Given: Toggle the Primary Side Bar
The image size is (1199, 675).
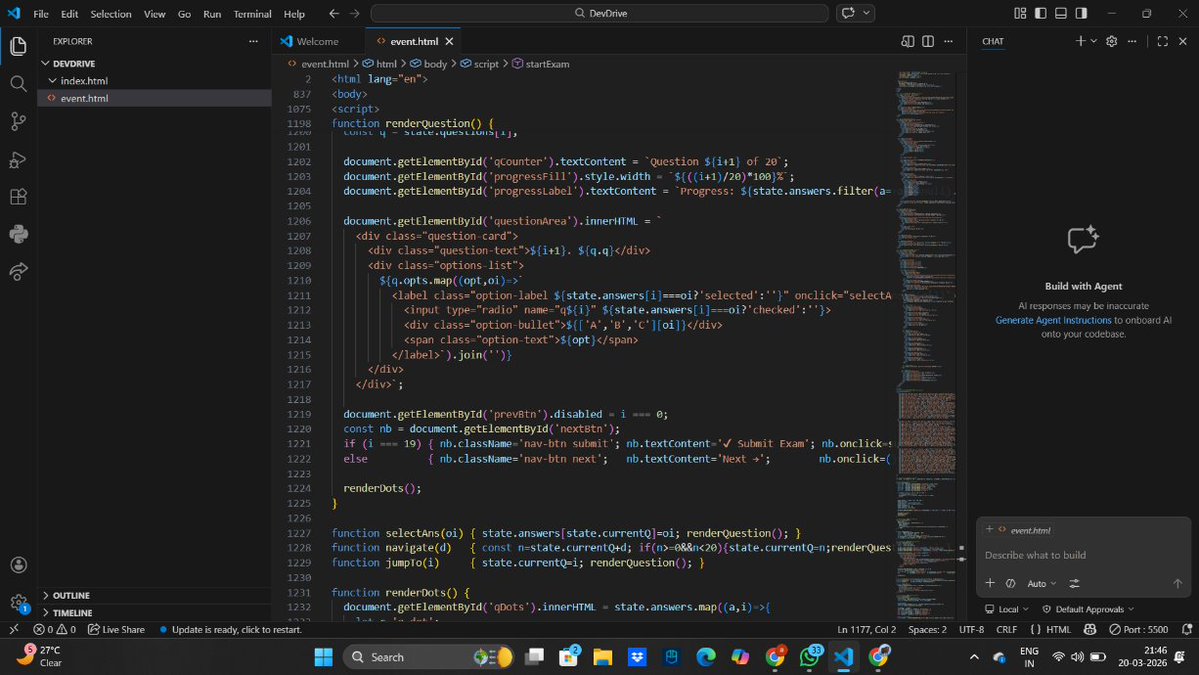Looking at the screenshot, I should tap(1041, 13).
